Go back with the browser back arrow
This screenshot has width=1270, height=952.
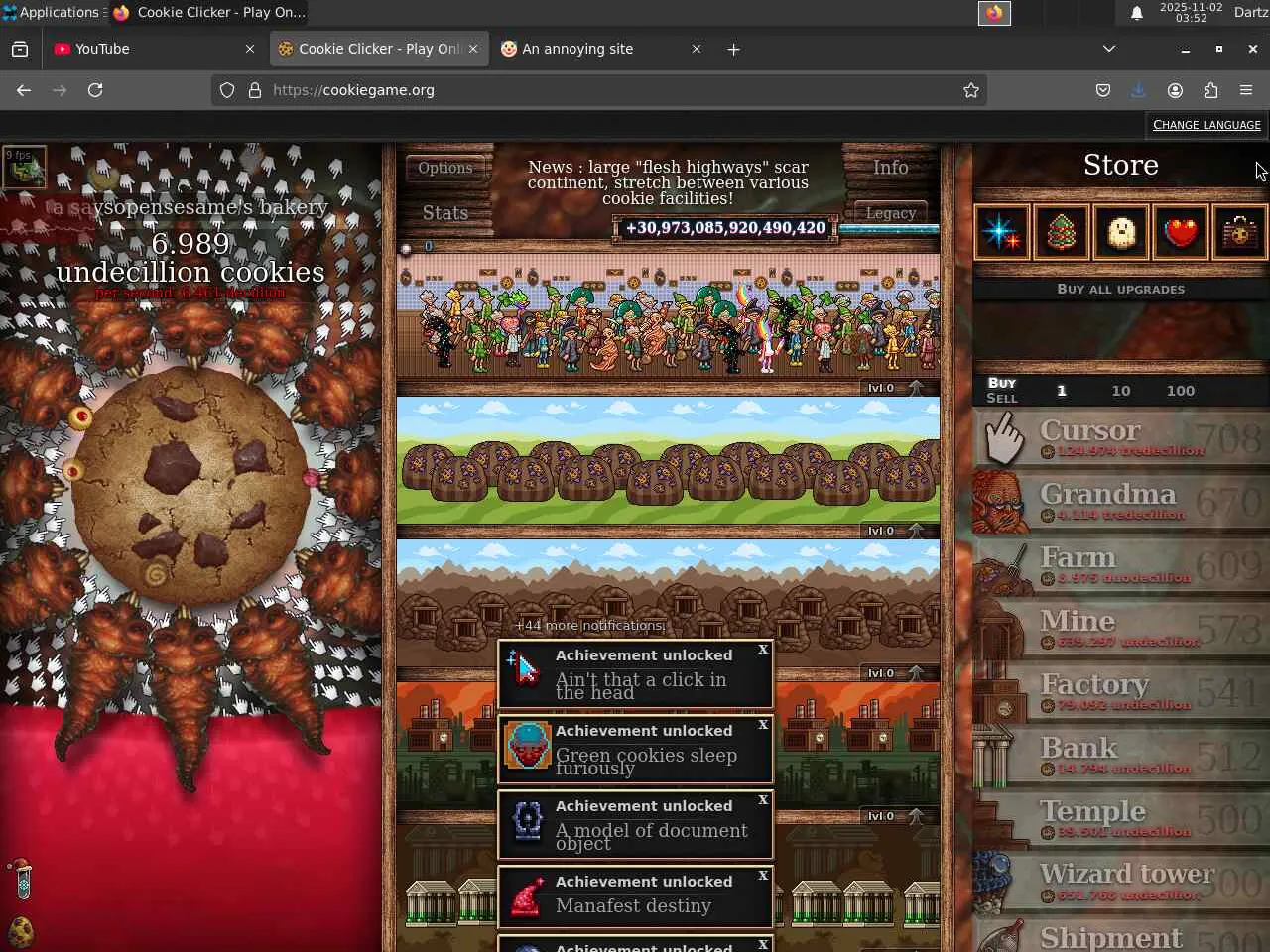(x=24, y=90)
